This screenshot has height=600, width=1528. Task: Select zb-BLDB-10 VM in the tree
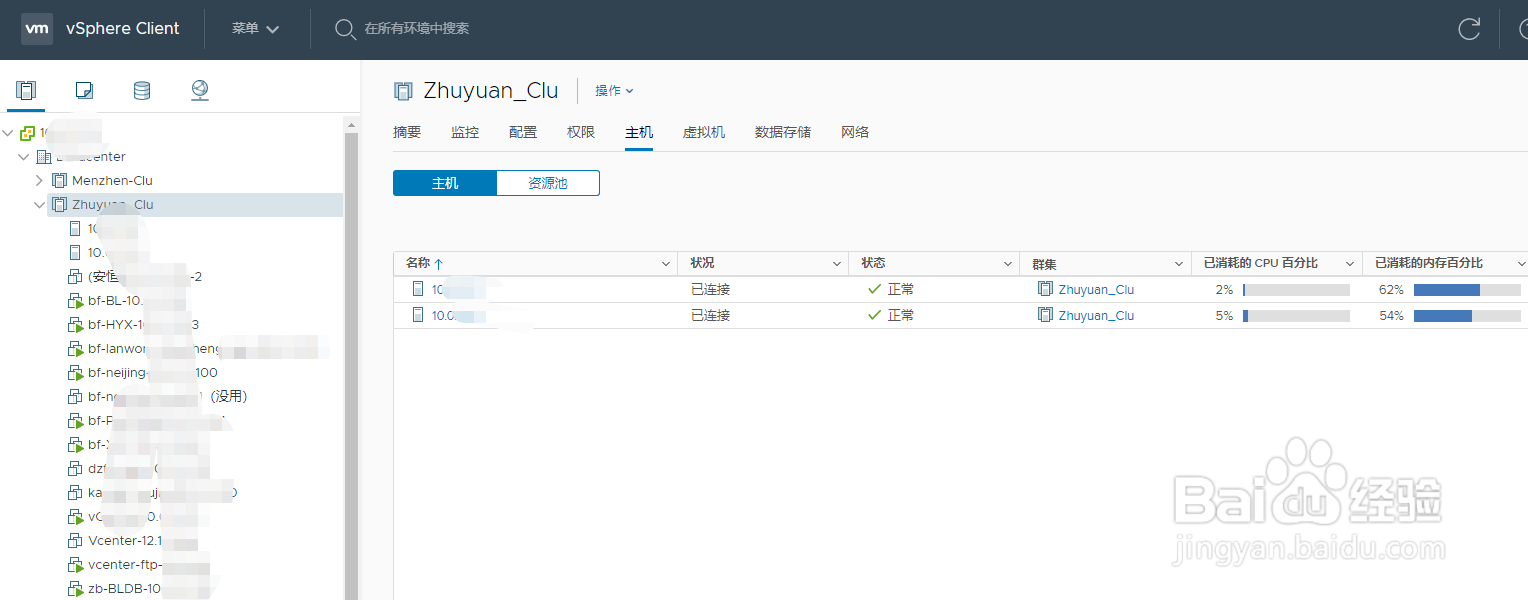(124, 589)
